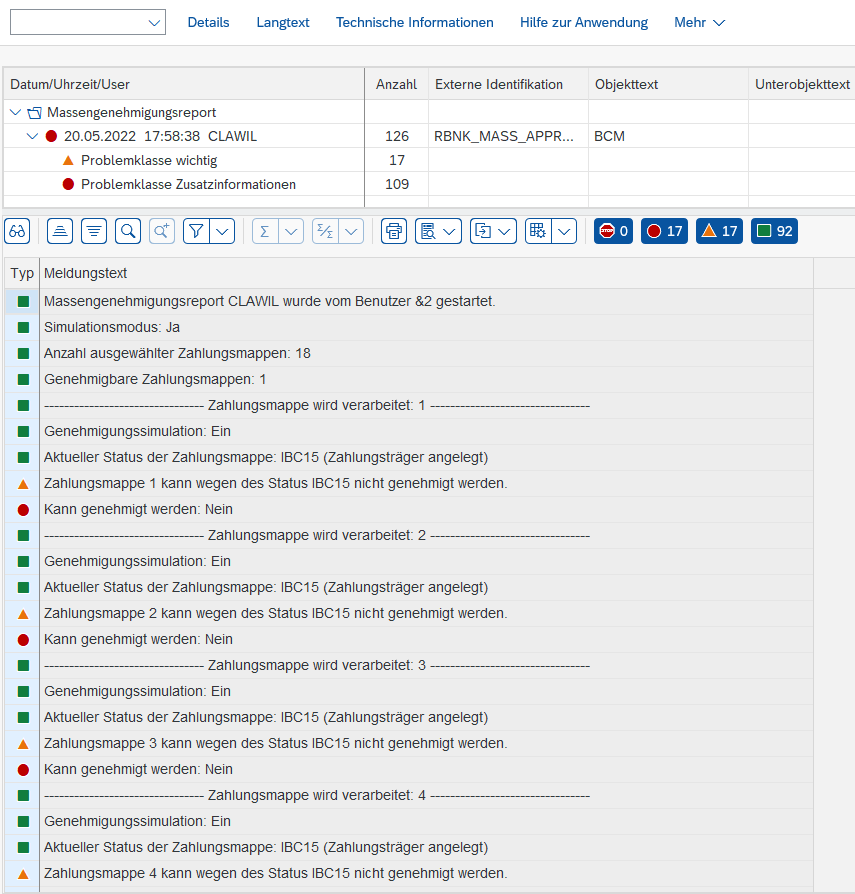Click the Hilfe zur Anwendung button
This screenshot has height=894, width=855.
[x=583, y=22]
